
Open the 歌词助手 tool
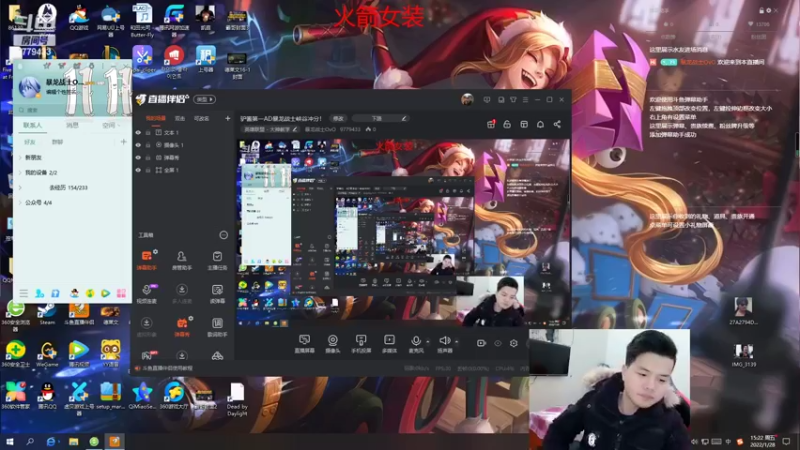217,327
